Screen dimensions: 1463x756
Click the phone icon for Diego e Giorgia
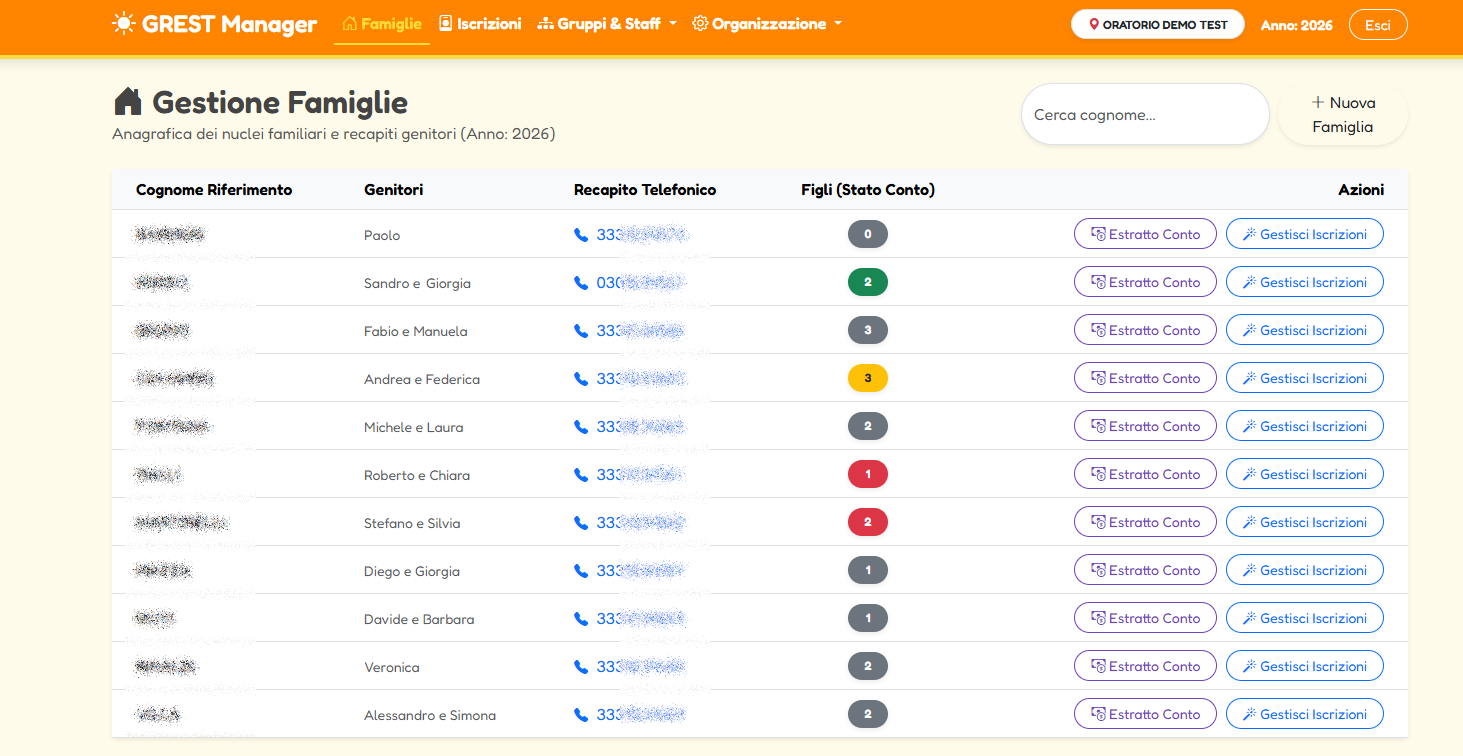[x=581, y=571]
